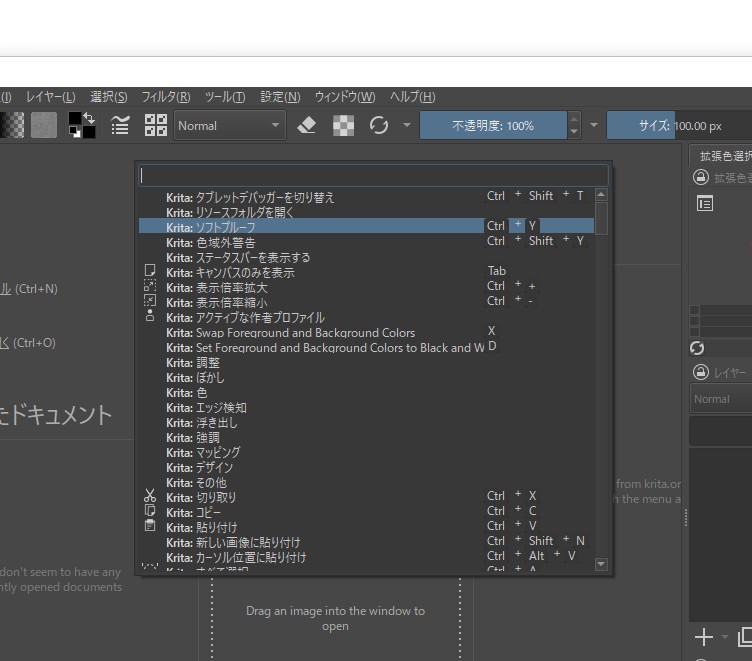Select キャンバスのみを表示 action
This screenshot has height=661, width=752.
tap(366, 272)
